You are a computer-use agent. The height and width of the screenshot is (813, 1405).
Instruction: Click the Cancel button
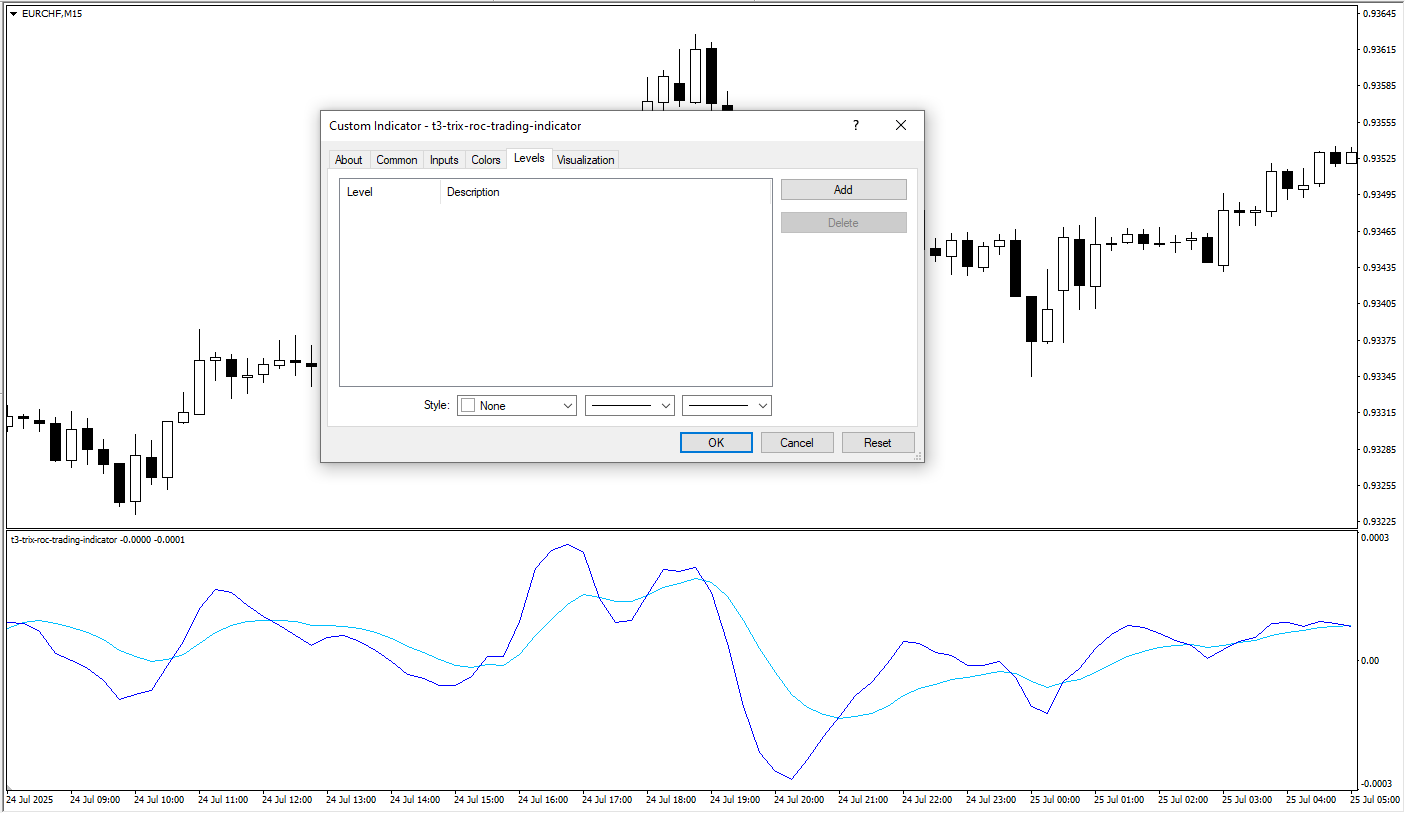tap(797, 443)
